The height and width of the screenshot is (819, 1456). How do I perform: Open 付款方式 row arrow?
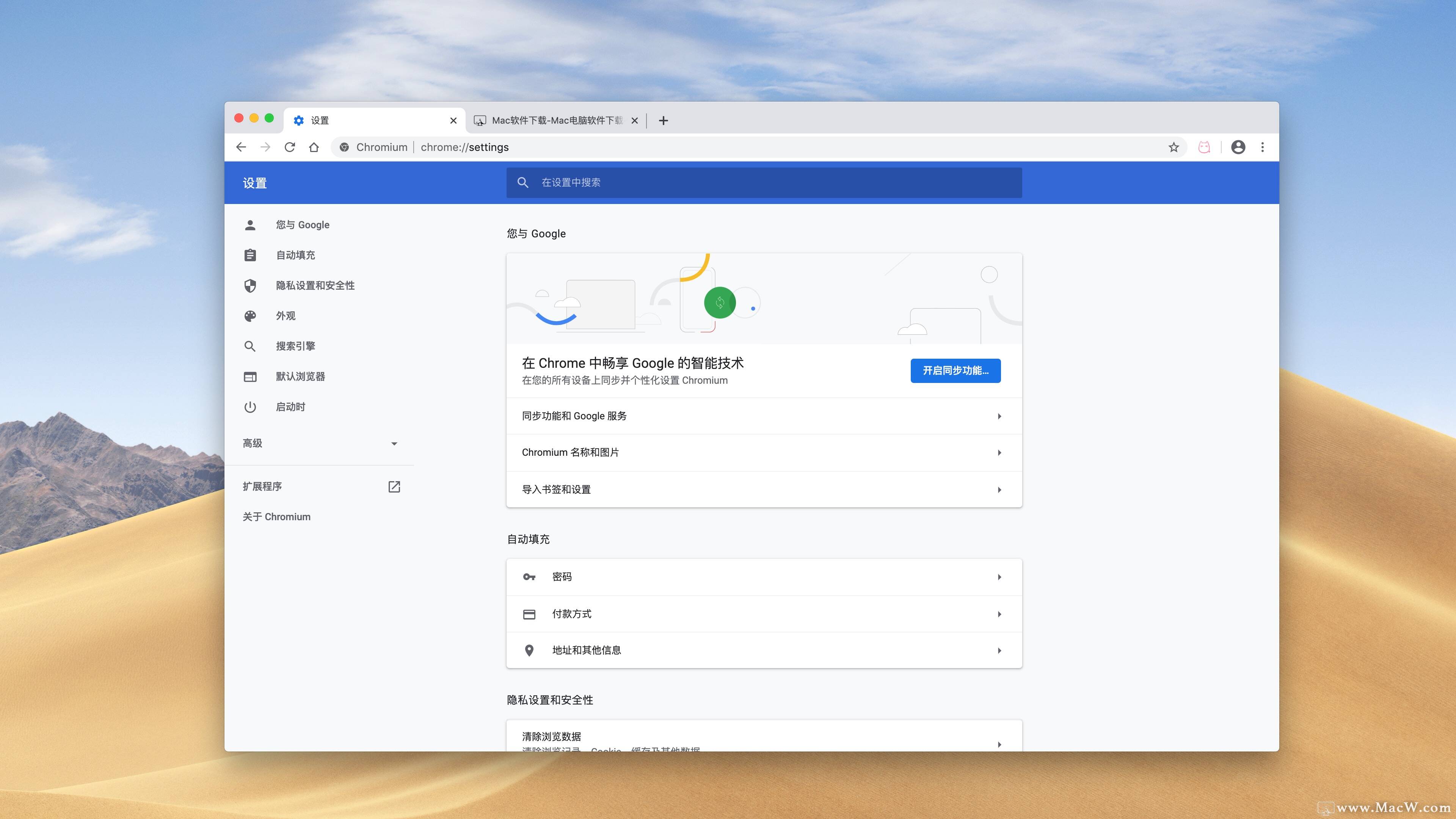pyautogui.click(x=999, y=614)
